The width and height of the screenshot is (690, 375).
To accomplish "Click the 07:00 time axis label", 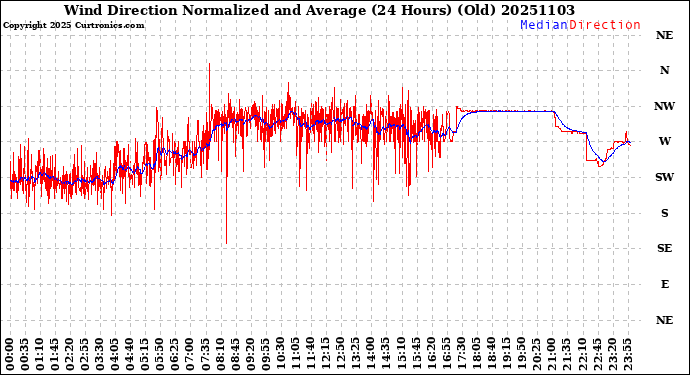I will point(190,355).
